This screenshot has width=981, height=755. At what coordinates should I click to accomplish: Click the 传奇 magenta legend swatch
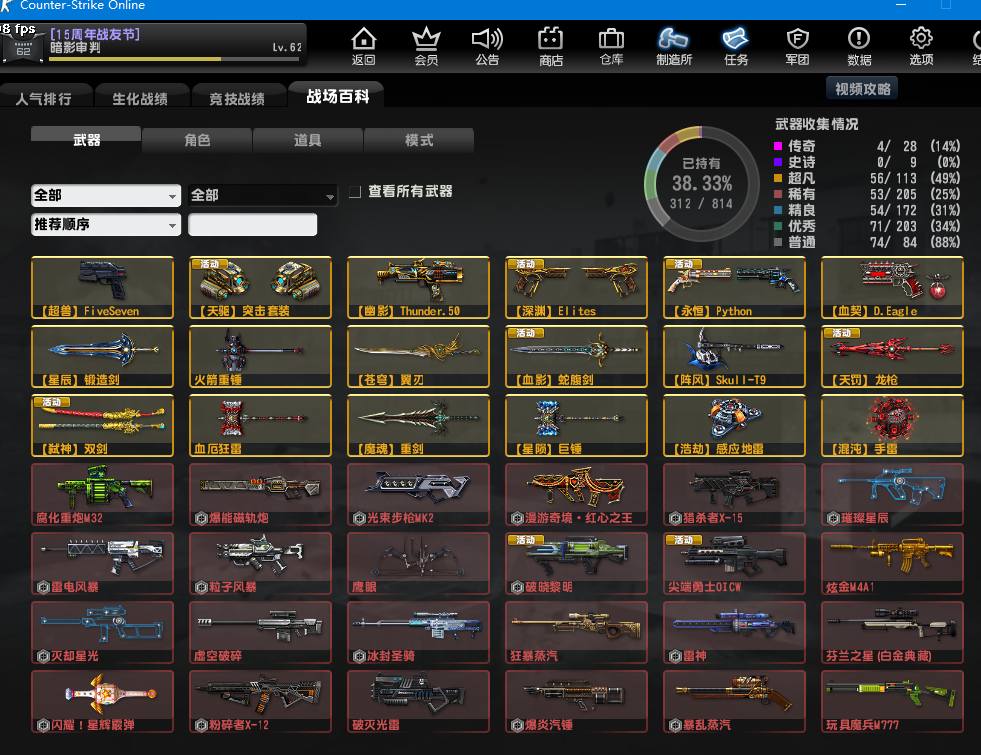[x=778, y=146]
